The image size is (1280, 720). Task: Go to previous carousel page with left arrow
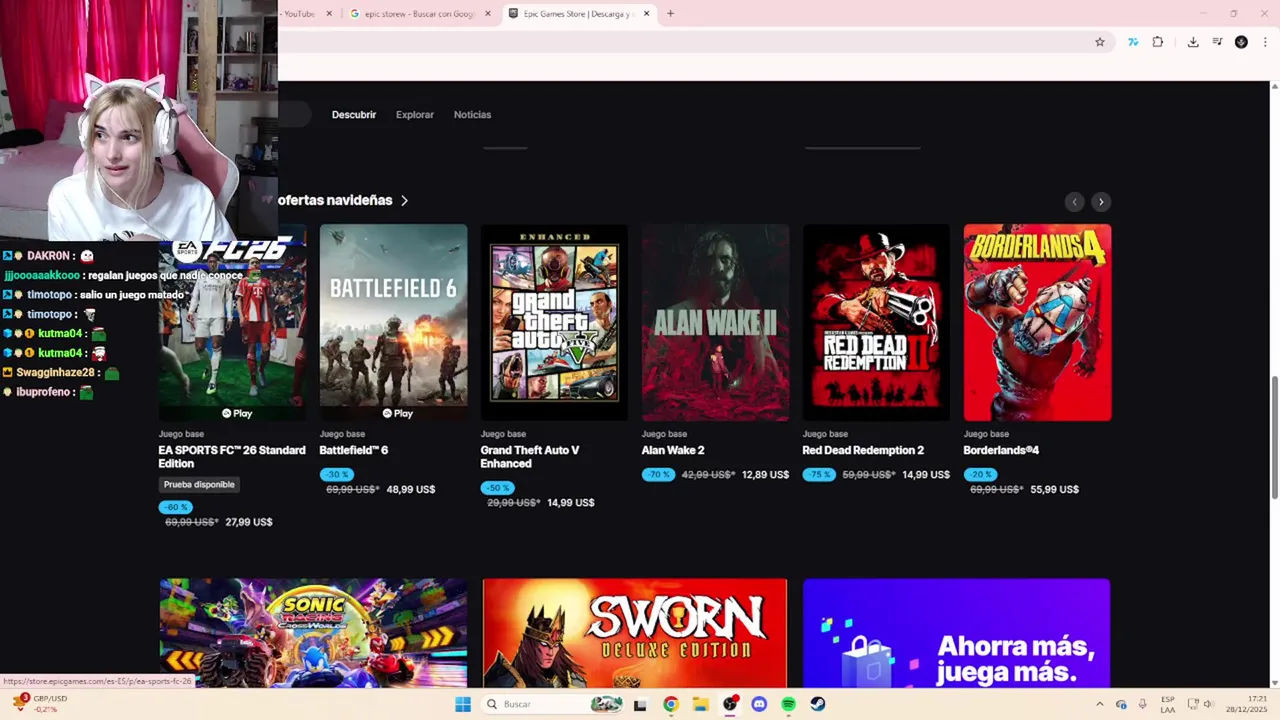tap(1074, 202)
